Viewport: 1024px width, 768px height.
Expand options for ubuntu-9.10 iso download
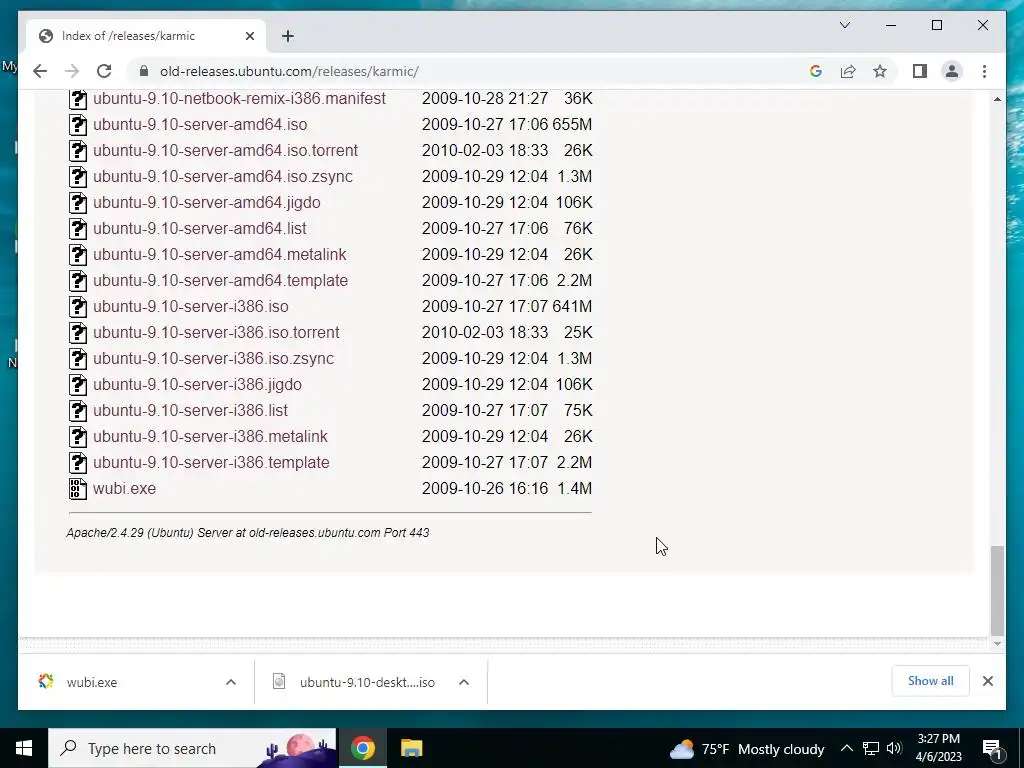click(464, 682)
